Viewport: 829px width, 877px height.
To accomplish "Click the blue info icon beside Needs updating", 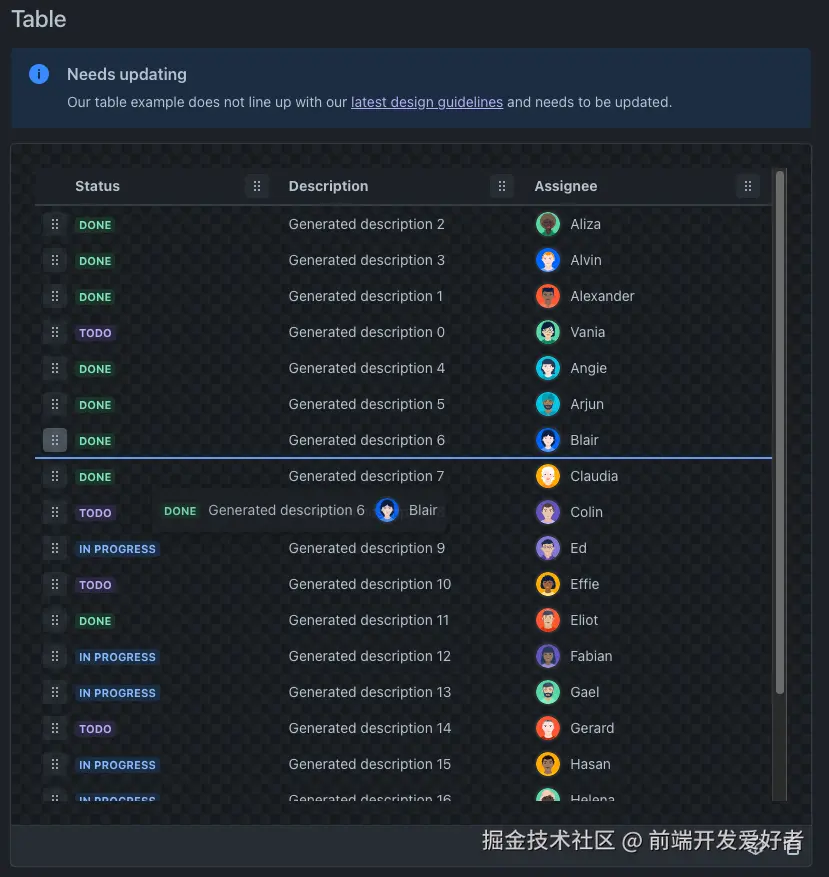I will tap(39, 74).
